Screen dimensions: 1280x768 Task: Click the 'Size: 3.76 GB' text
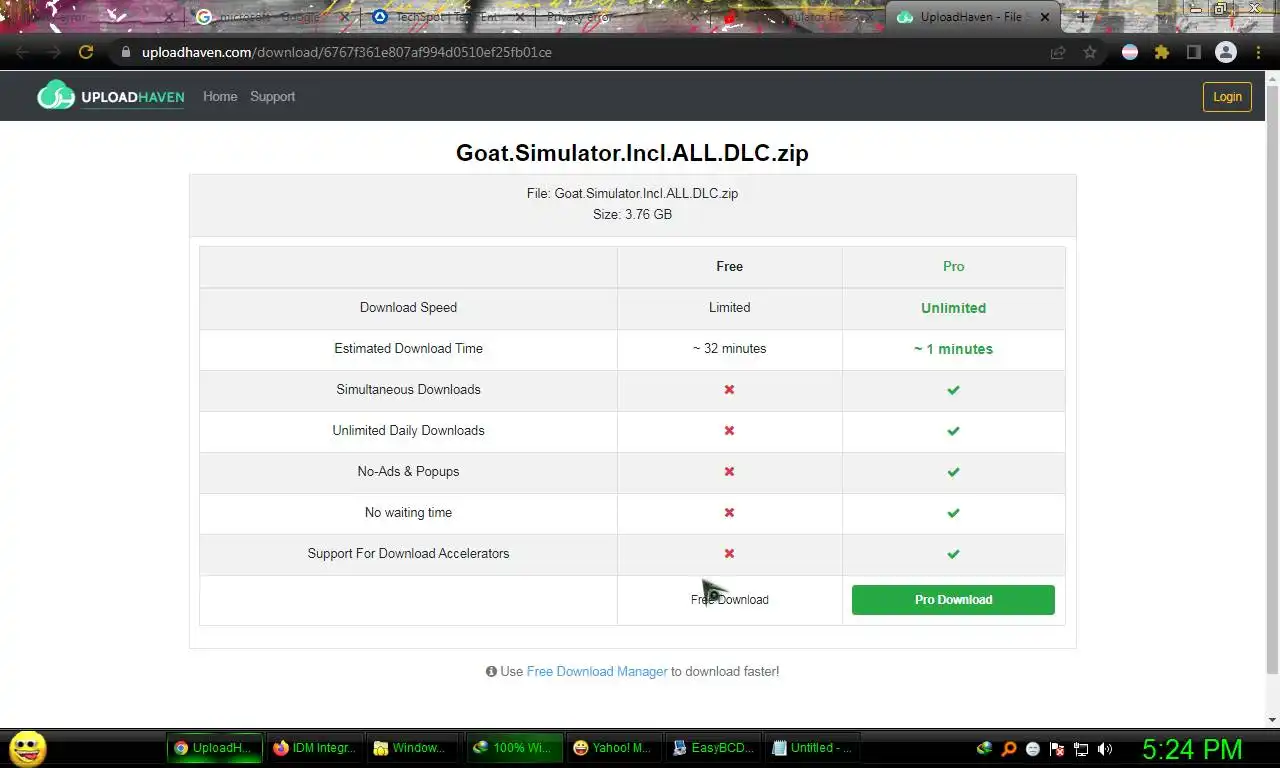632,214
